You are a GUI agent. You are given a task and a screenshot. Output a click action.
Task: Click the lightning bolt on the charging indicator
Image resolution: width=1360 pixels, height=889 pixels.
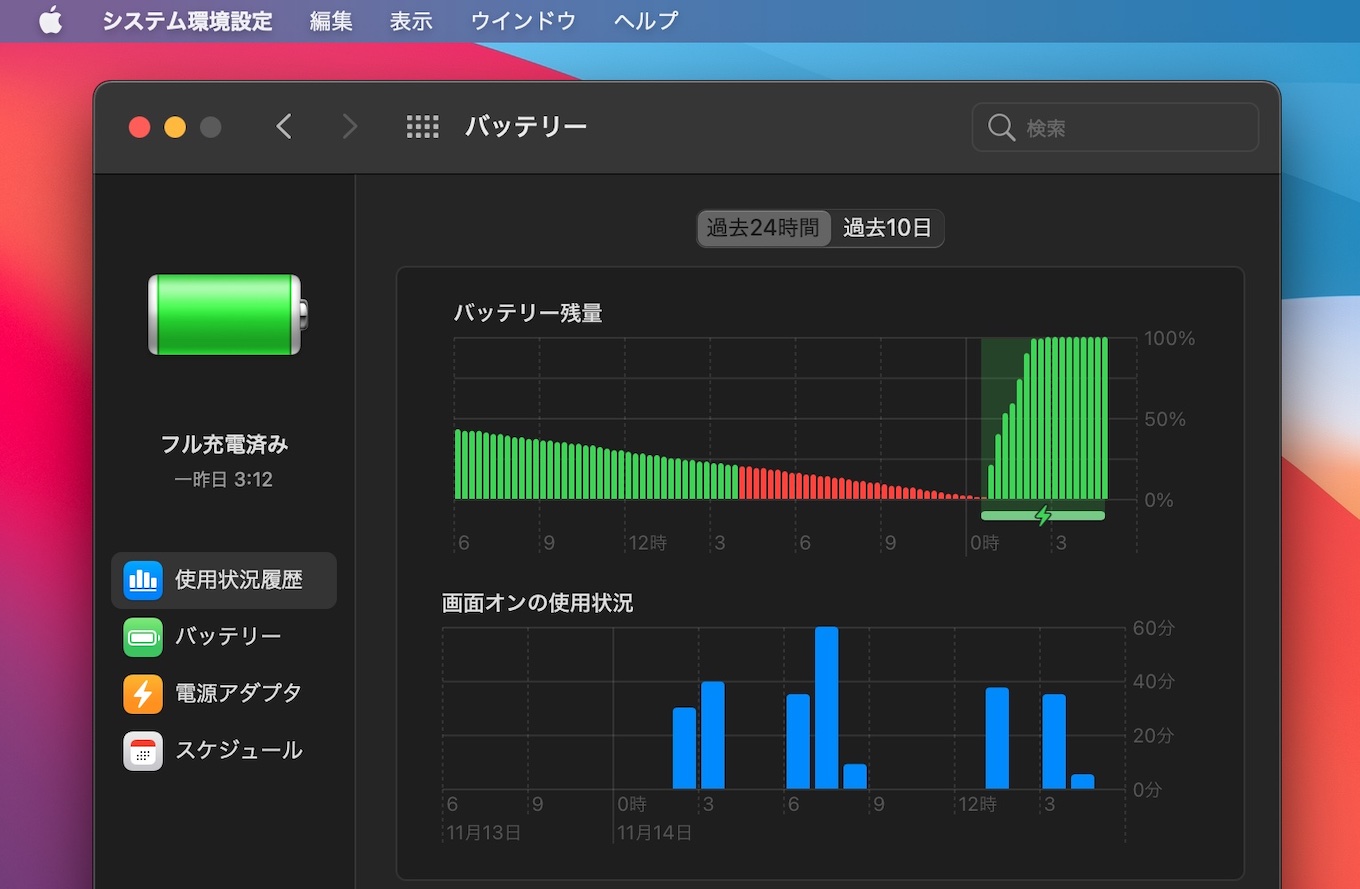pos(1043,515)
